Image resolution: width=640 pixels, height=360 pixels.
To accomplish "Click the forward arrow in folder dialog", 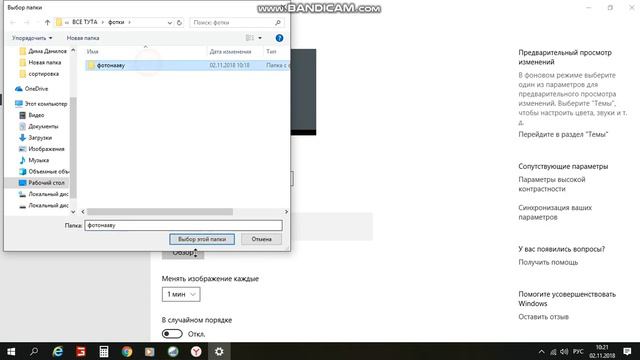I will click(x=27, y=22).
